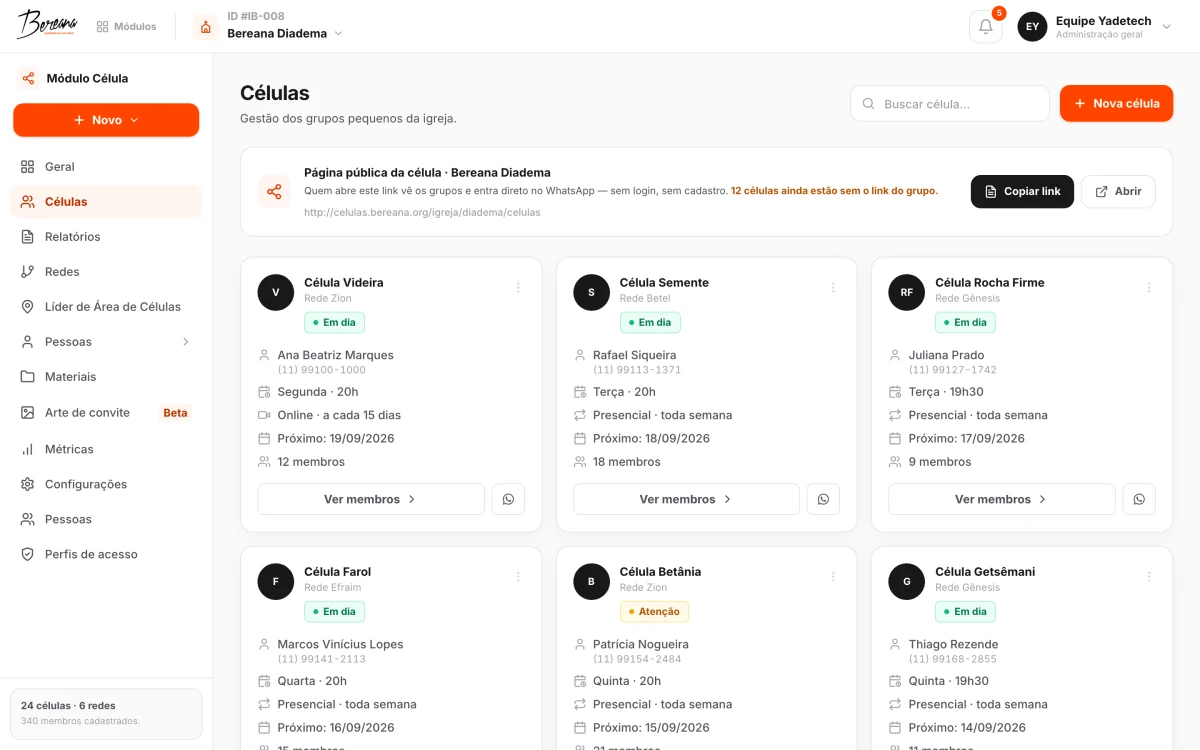Click the G avatar of Célula Getsêmani

907,581
